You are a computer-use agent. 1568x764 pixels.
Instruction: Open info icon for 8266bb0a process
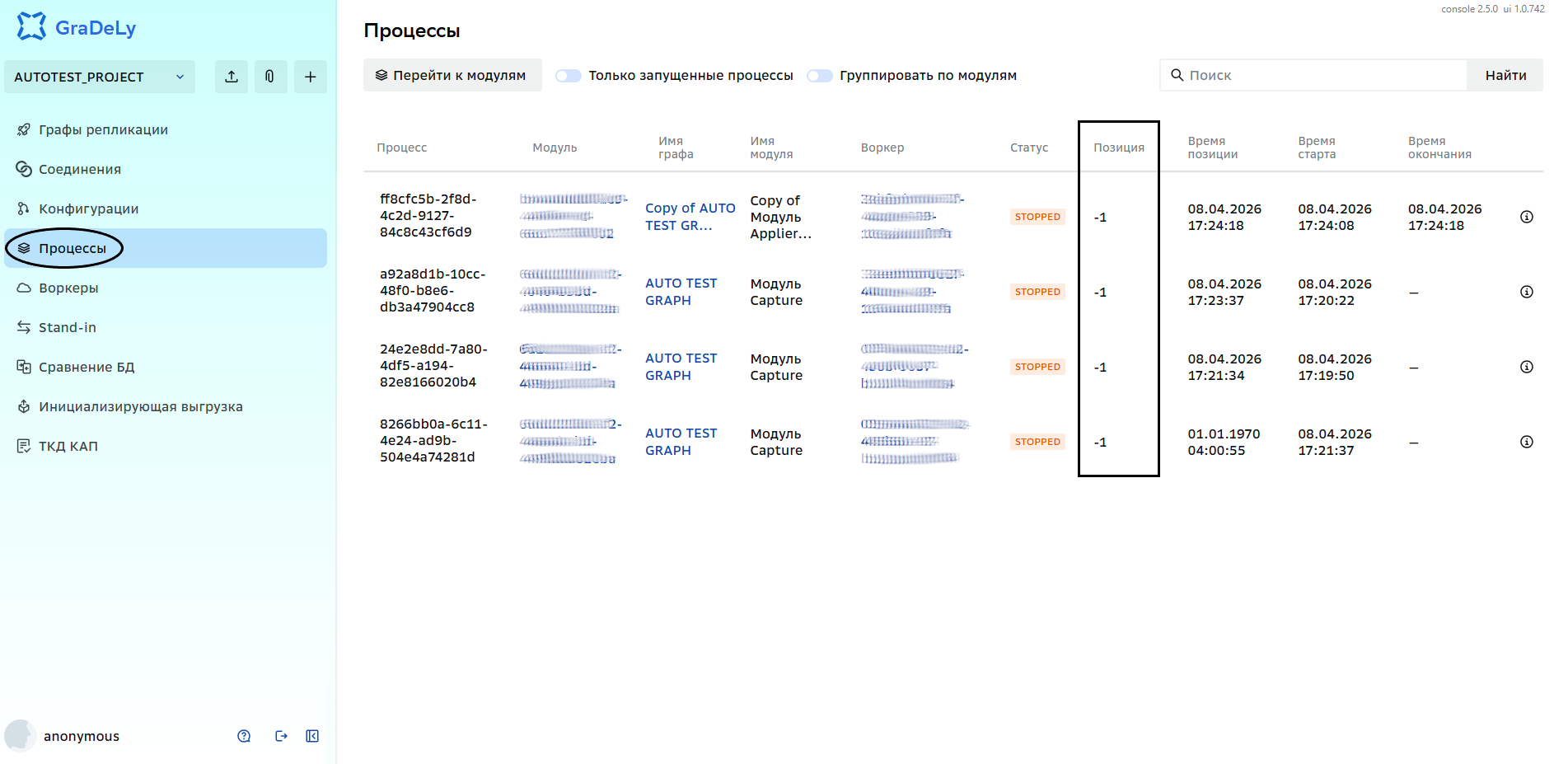1526,442
